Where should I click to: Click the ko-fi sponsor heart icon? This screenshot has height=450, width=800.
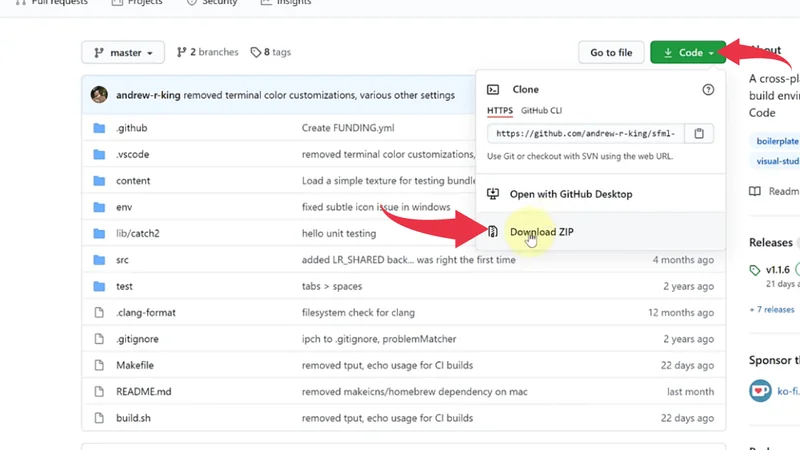coord(760,391)
